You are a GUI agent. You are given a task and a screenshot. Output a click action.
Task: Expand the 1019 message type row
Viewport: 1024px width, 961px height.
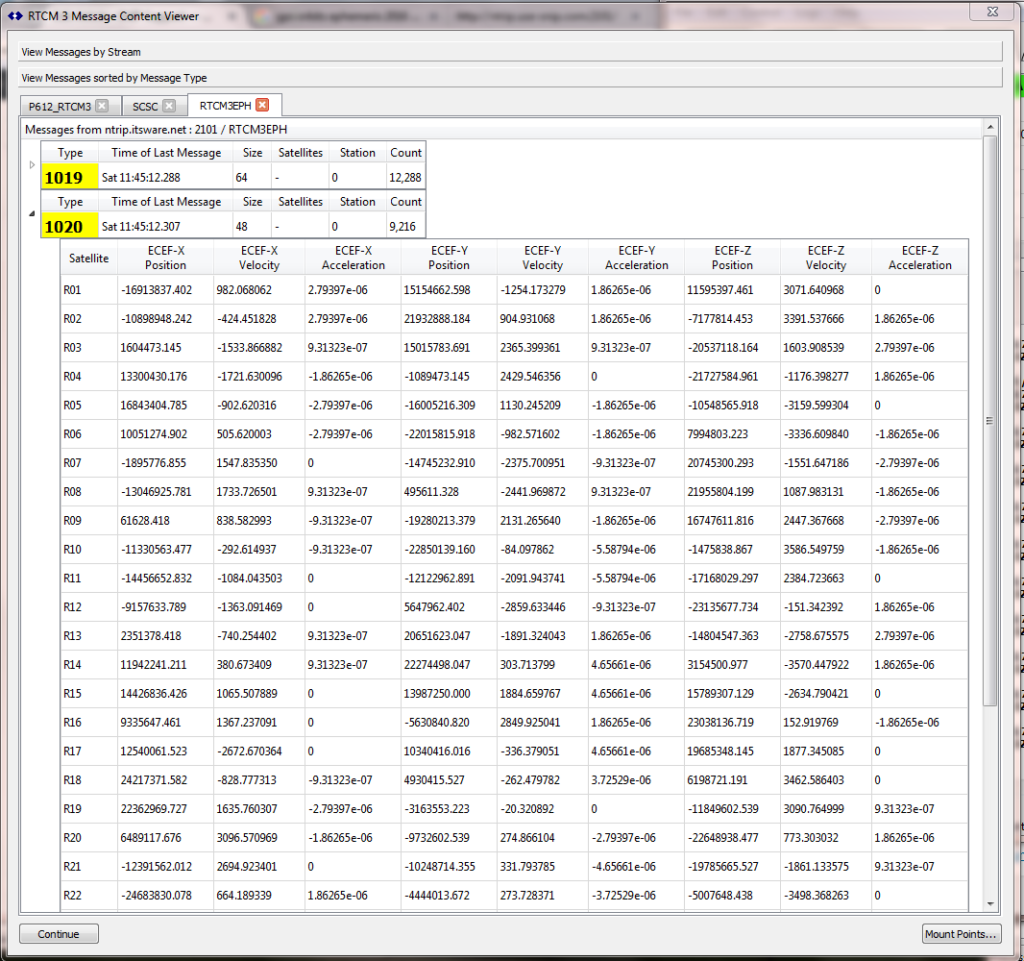pyautogui.click(x=31, y=165)
